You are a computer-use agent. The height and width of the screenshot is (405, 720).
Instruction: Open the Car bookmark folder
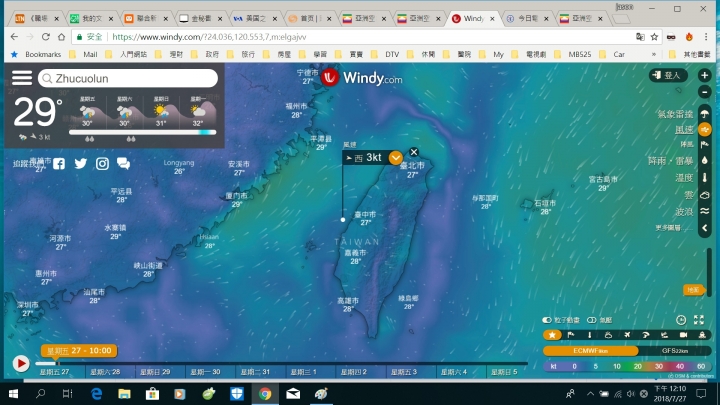(x=612, y=54)
